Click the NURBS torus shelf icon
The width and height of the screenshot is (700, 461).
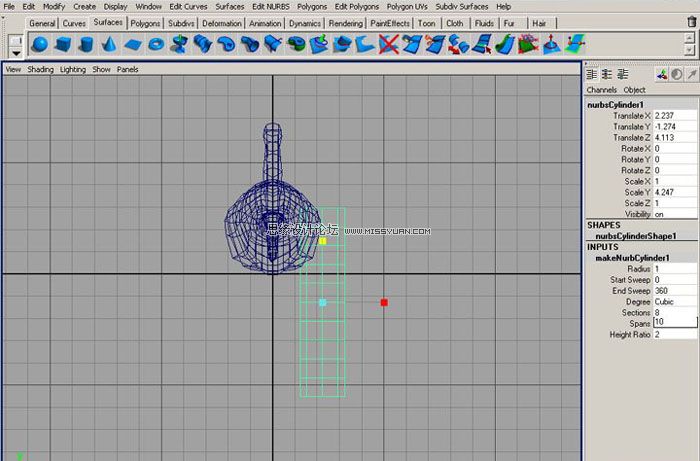(x=155, y=43)
